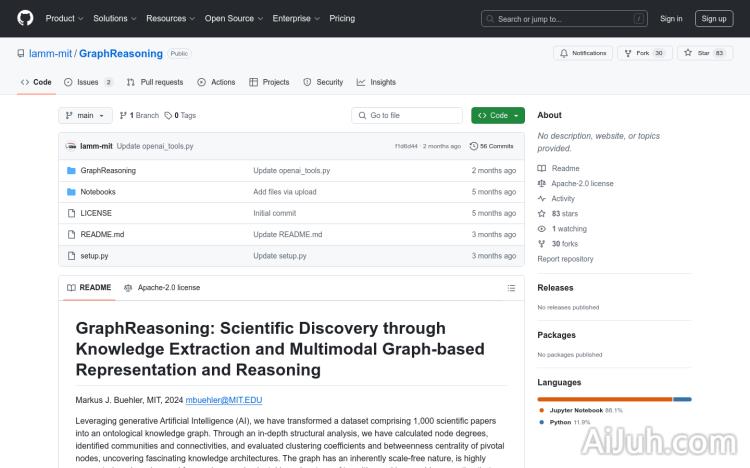Open the GraphReasoning folder

click(108, 171)
